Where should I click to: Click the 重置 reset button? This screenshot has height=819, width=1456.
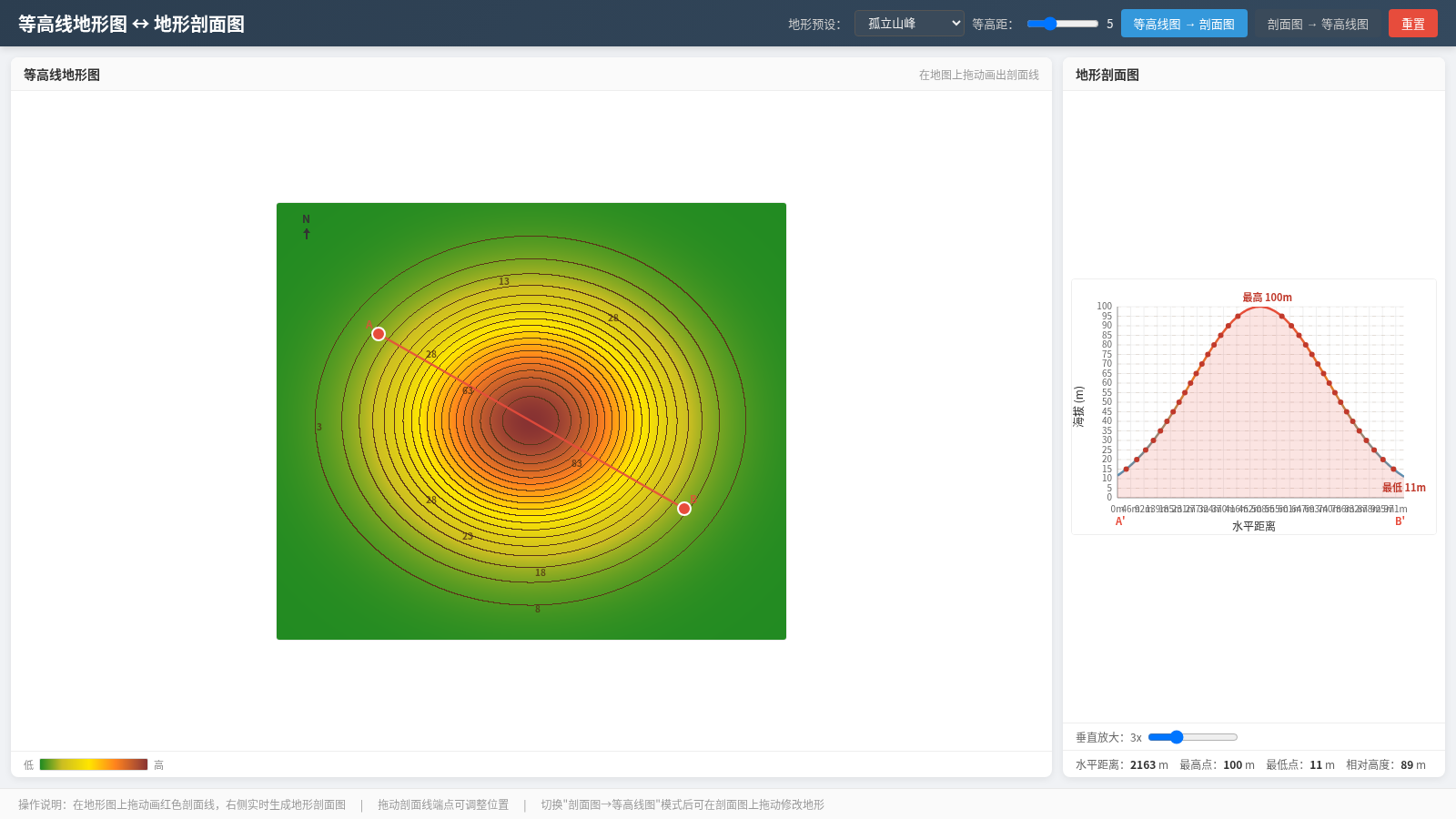point(1413,24)
